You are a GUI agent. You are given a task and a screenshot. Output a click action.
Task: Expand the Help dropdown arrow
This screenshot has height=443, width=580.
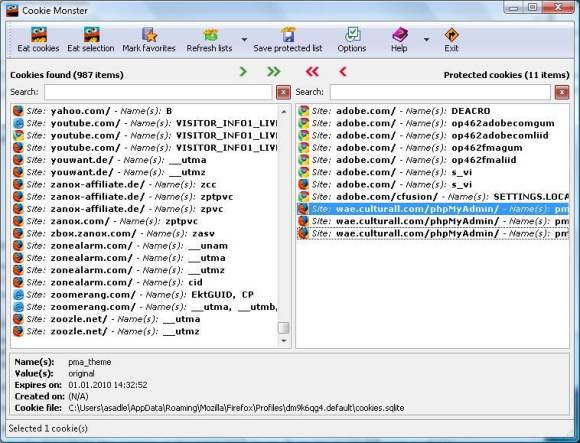[x=426, y=39]
